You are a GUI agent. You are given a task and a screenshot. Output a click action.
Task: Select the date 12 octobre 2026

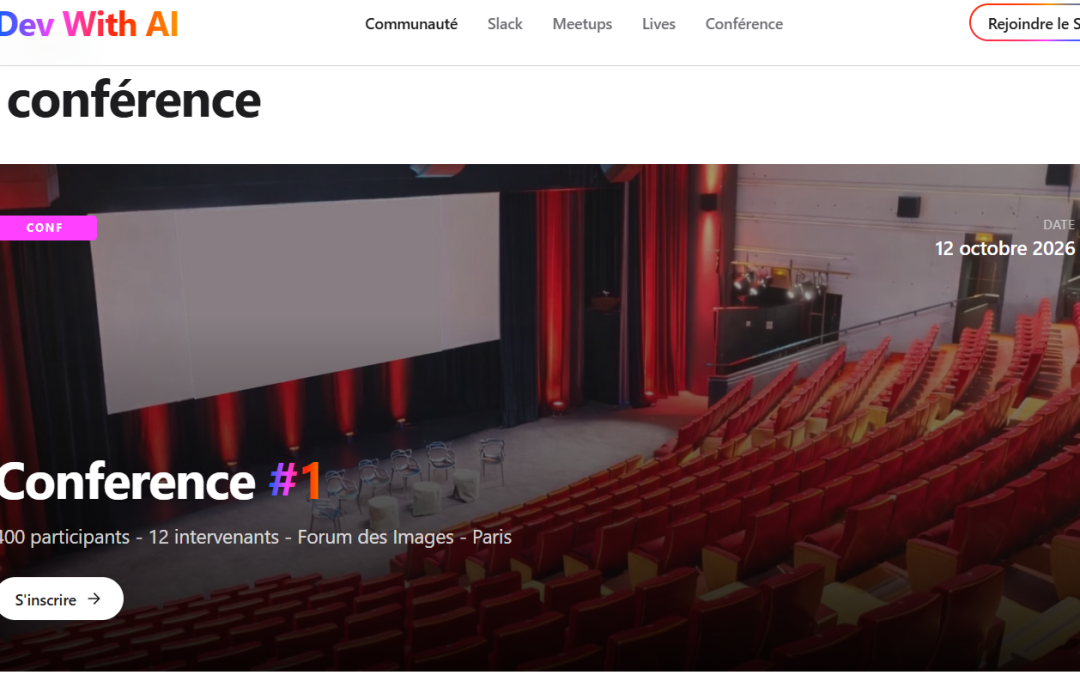pos(1004,248)
